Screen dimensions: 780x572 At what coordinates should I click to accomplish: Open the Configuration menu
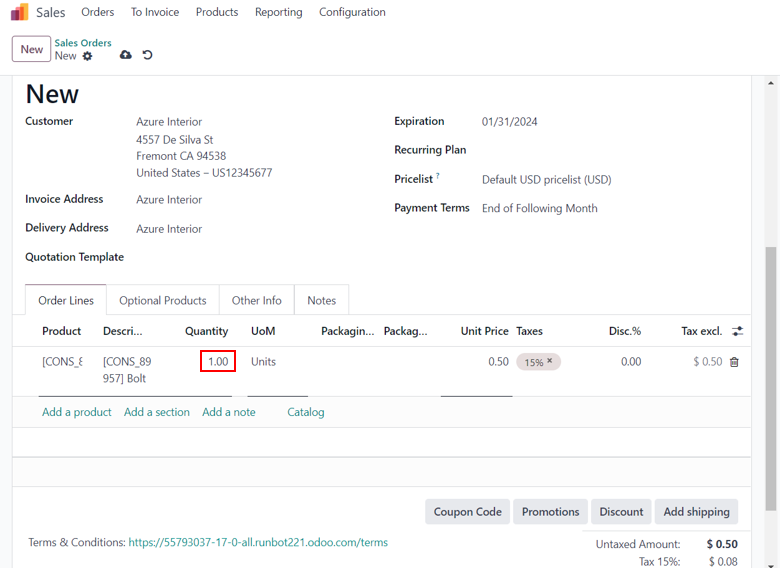(352, 12)
